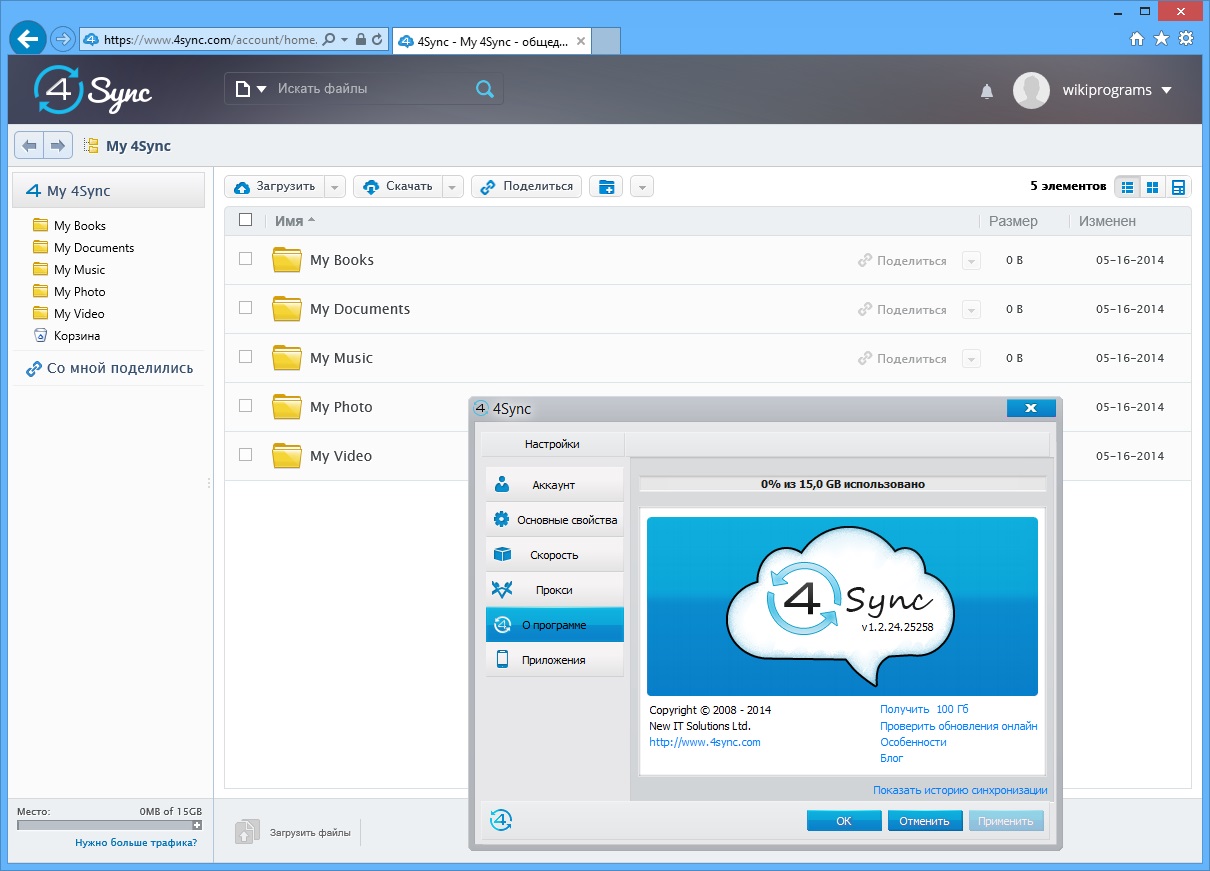Viewport: 1210px width, 871px height.
Task: Open the wikiprograms account dropdown arrow
Action: (x=1166, y=90)
